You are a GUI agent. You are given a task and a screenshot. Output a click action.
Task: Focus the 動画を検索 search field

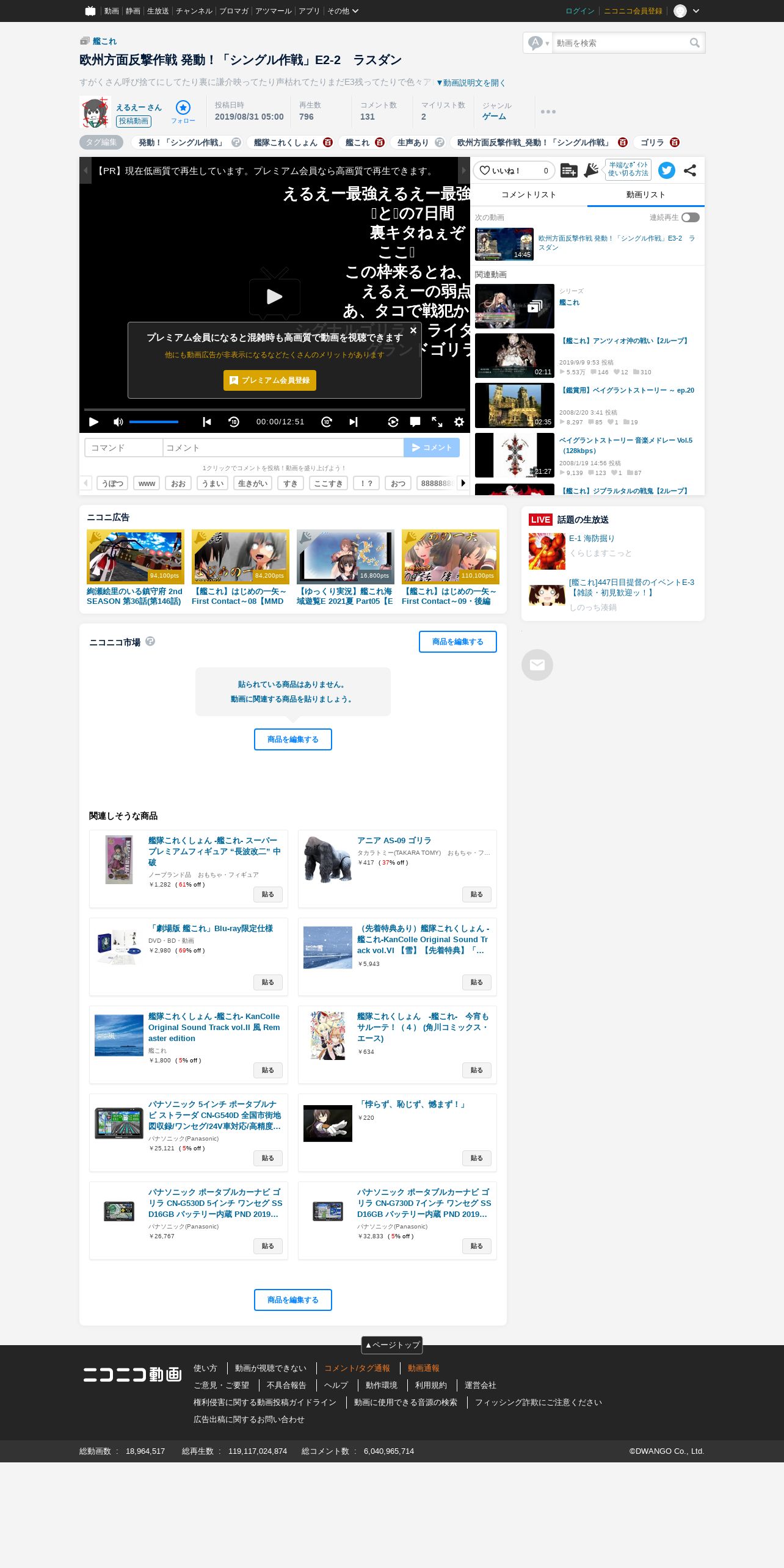pos(620,43)
